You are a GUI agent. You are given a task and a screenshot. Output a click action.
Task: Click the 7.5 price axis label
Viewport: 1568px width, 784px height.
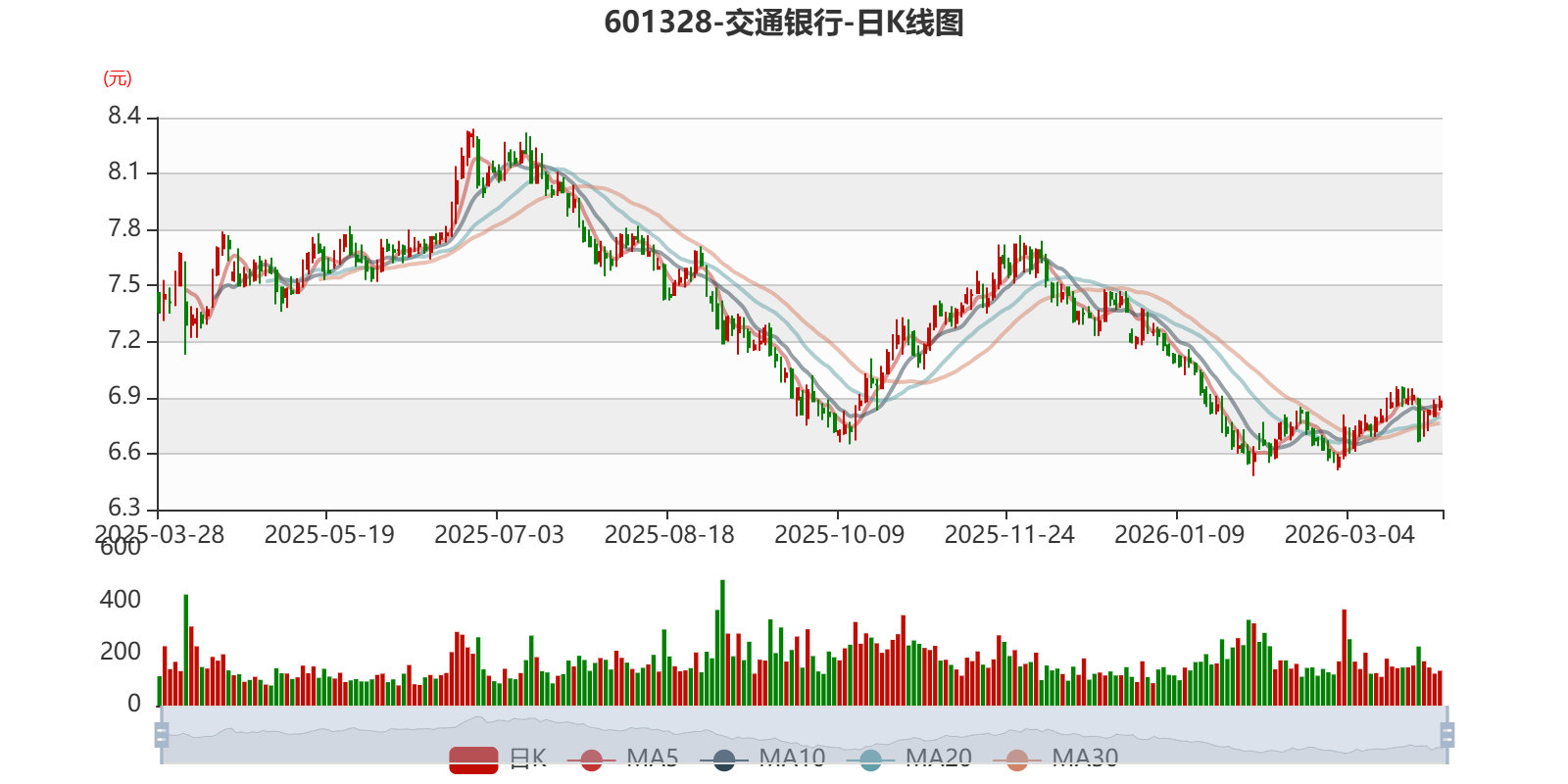coord(124,285)
